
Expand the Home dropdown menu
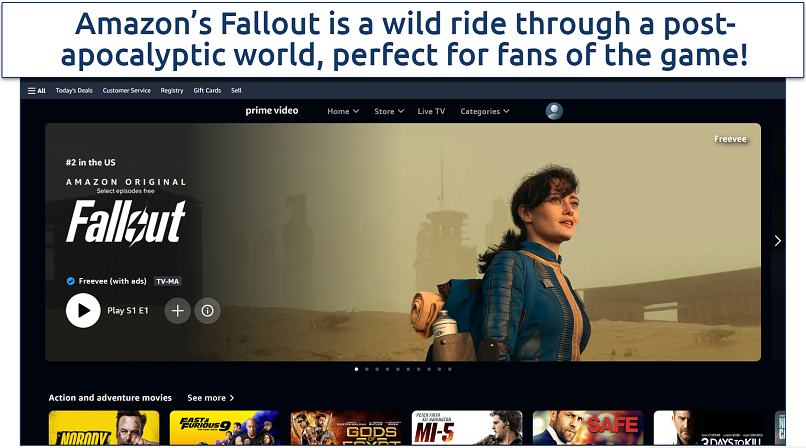point(343,111)
